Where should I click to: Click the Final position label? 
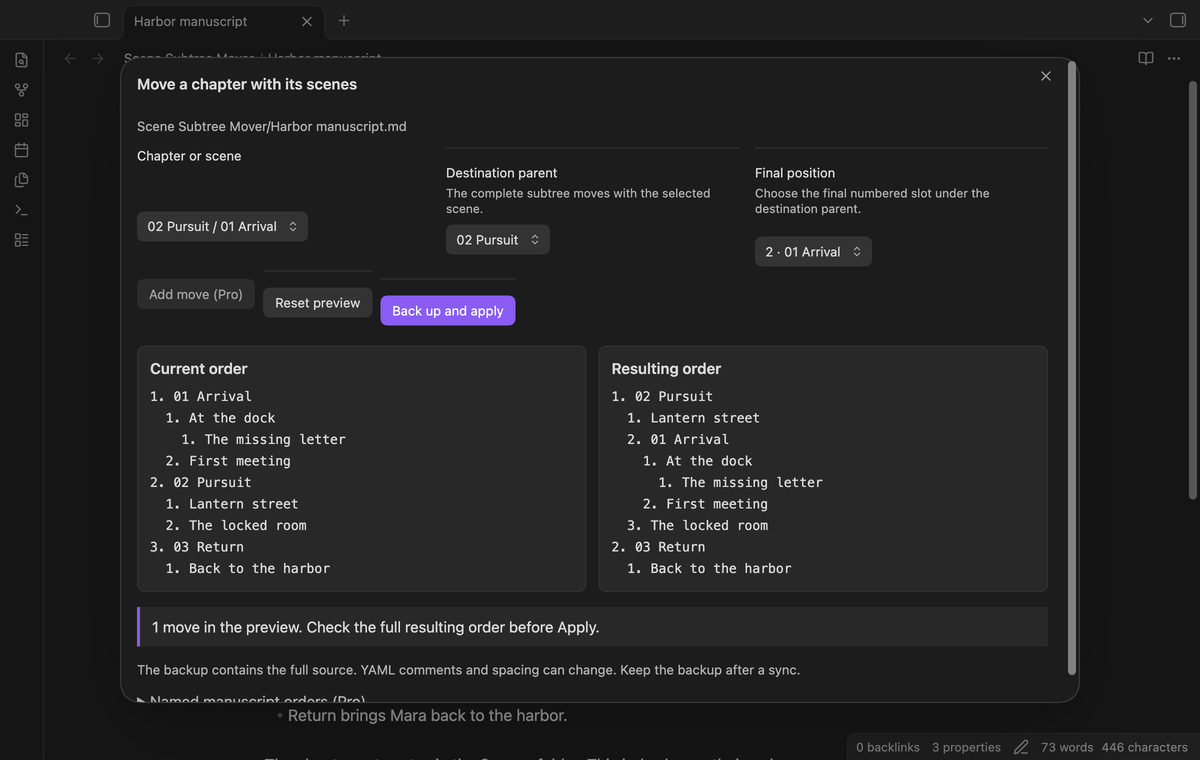click(795, 173)
